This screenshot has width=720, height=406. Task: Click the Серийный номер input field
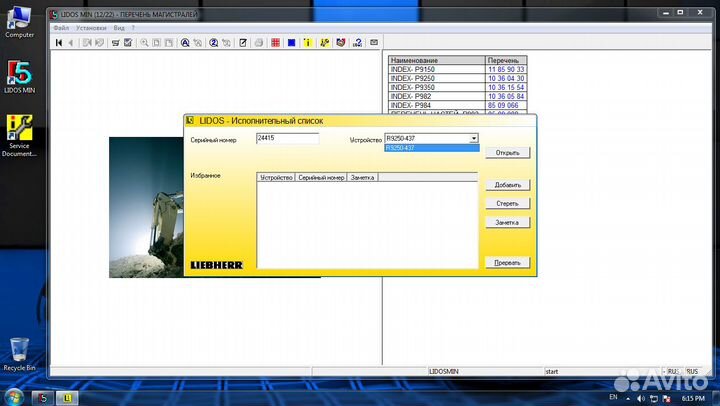pyautogui.click(x=287, y=139)
